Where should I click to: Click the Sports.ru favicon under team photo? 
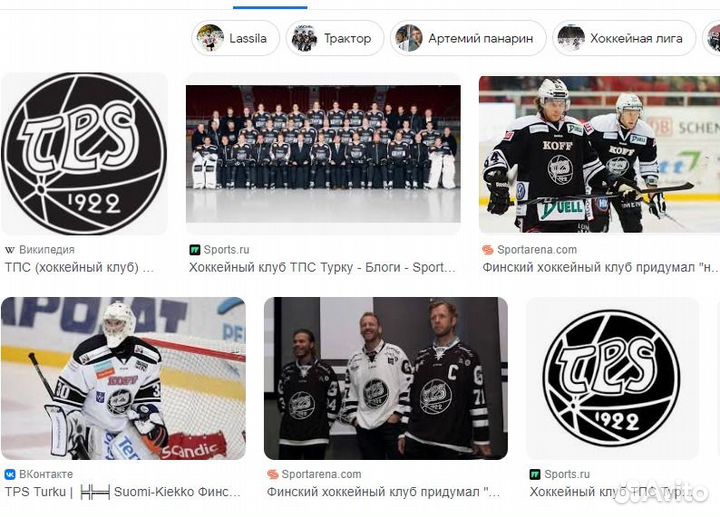[x=195, y=250]
